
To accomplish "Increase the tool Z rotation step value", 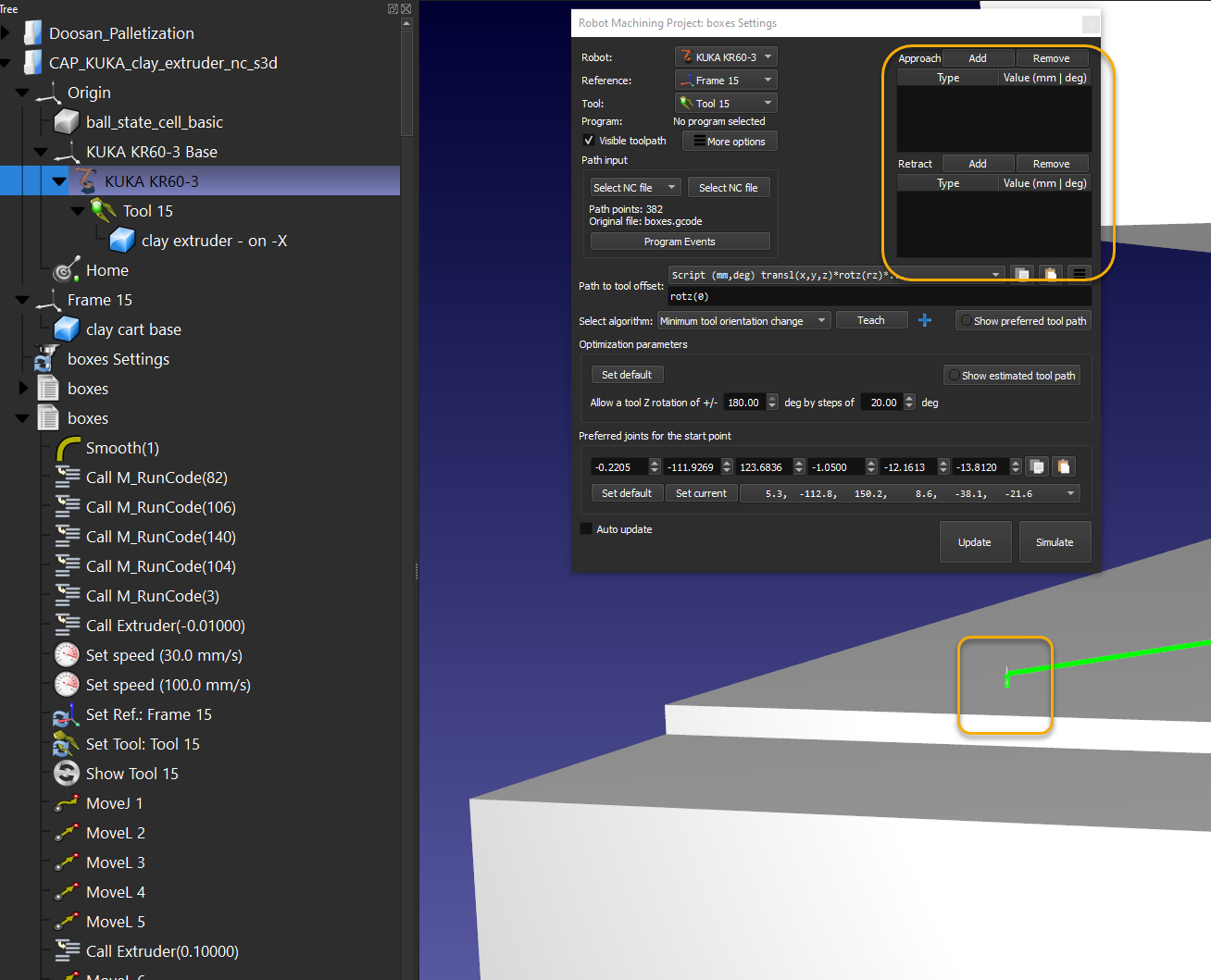I will click(x=909, y=398).
